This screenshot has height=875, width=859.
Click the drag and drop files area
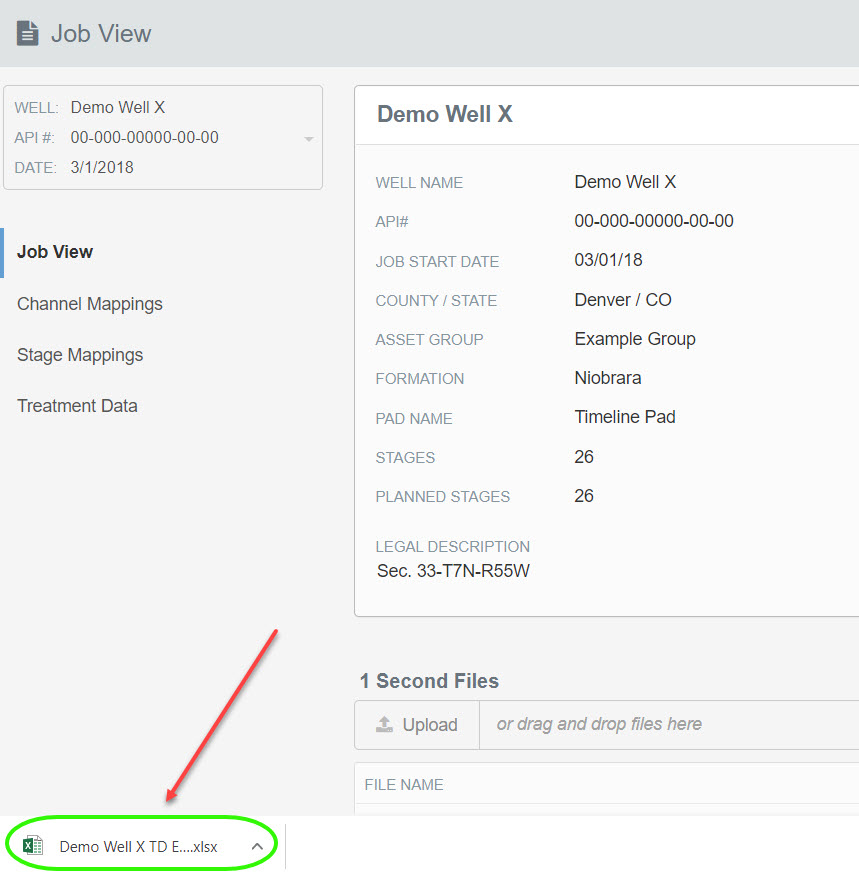coord(600,724)
